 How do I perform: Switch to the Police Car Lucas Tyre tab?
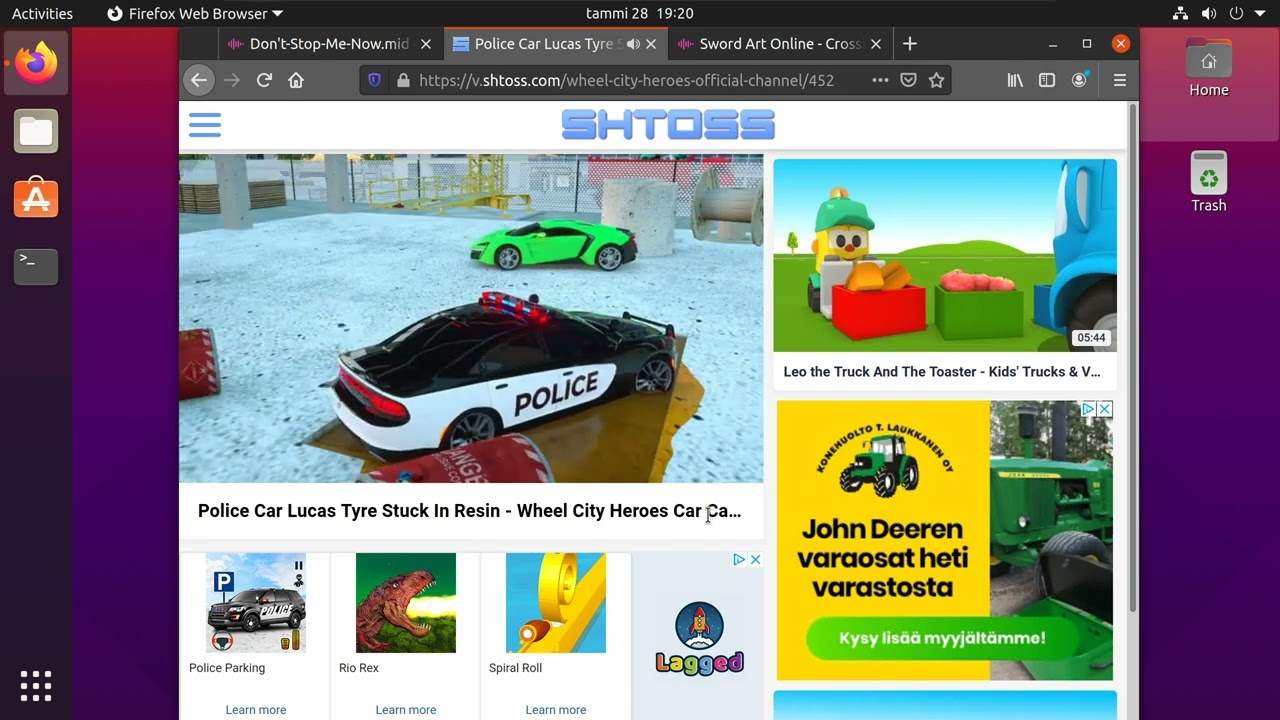[x=555, y=44]
